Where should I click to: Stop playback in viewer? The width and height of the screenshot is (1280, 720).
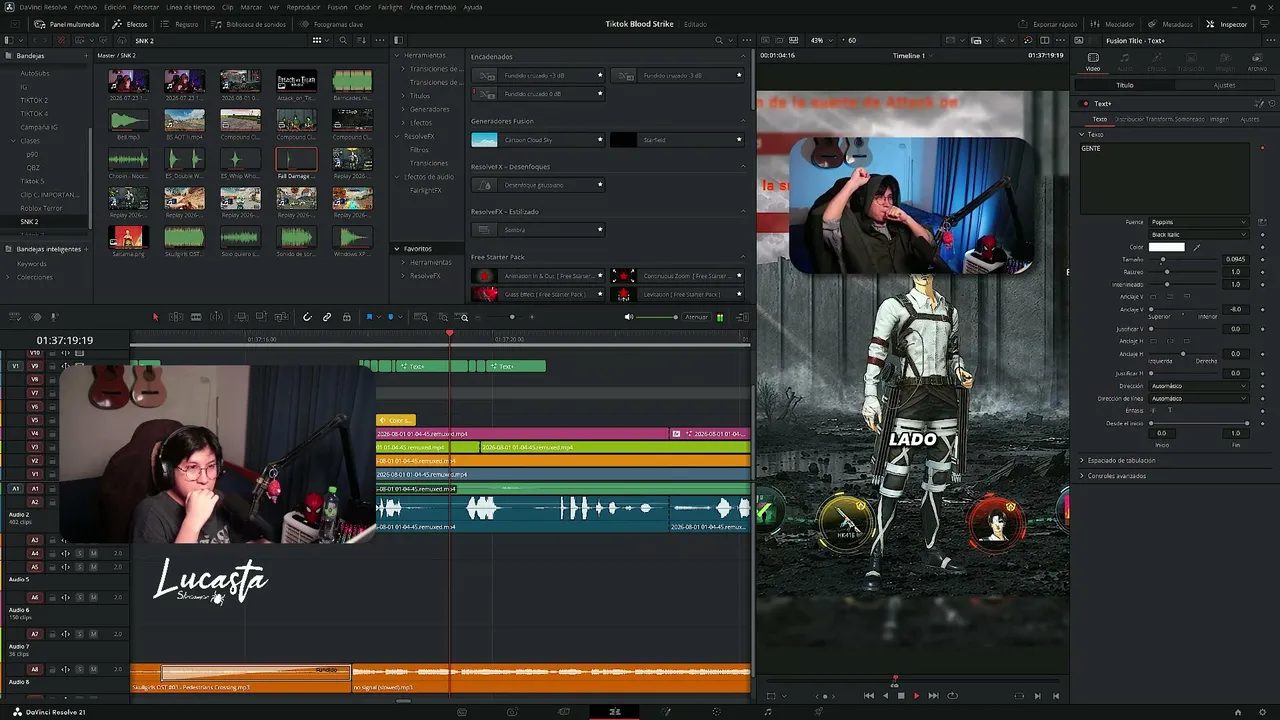click(900, 696)
